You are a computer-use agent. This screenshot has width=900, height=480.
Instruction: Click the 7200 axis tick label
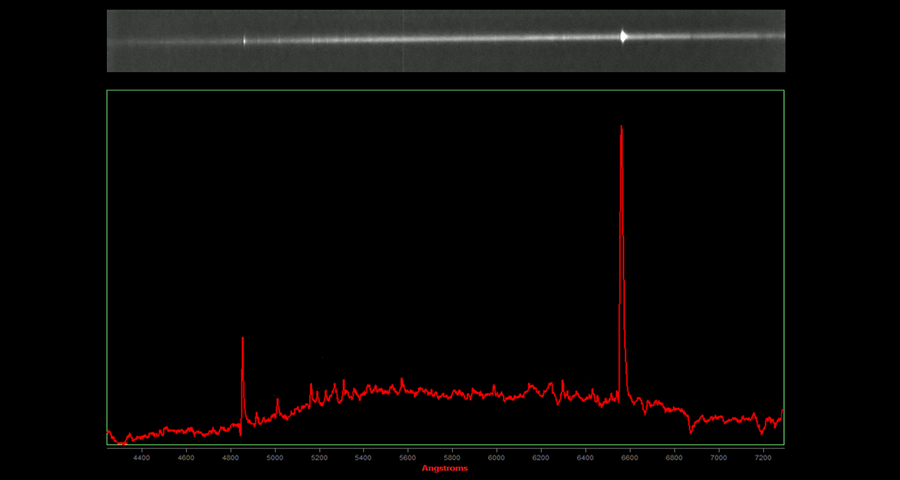(x=763, y=458)
